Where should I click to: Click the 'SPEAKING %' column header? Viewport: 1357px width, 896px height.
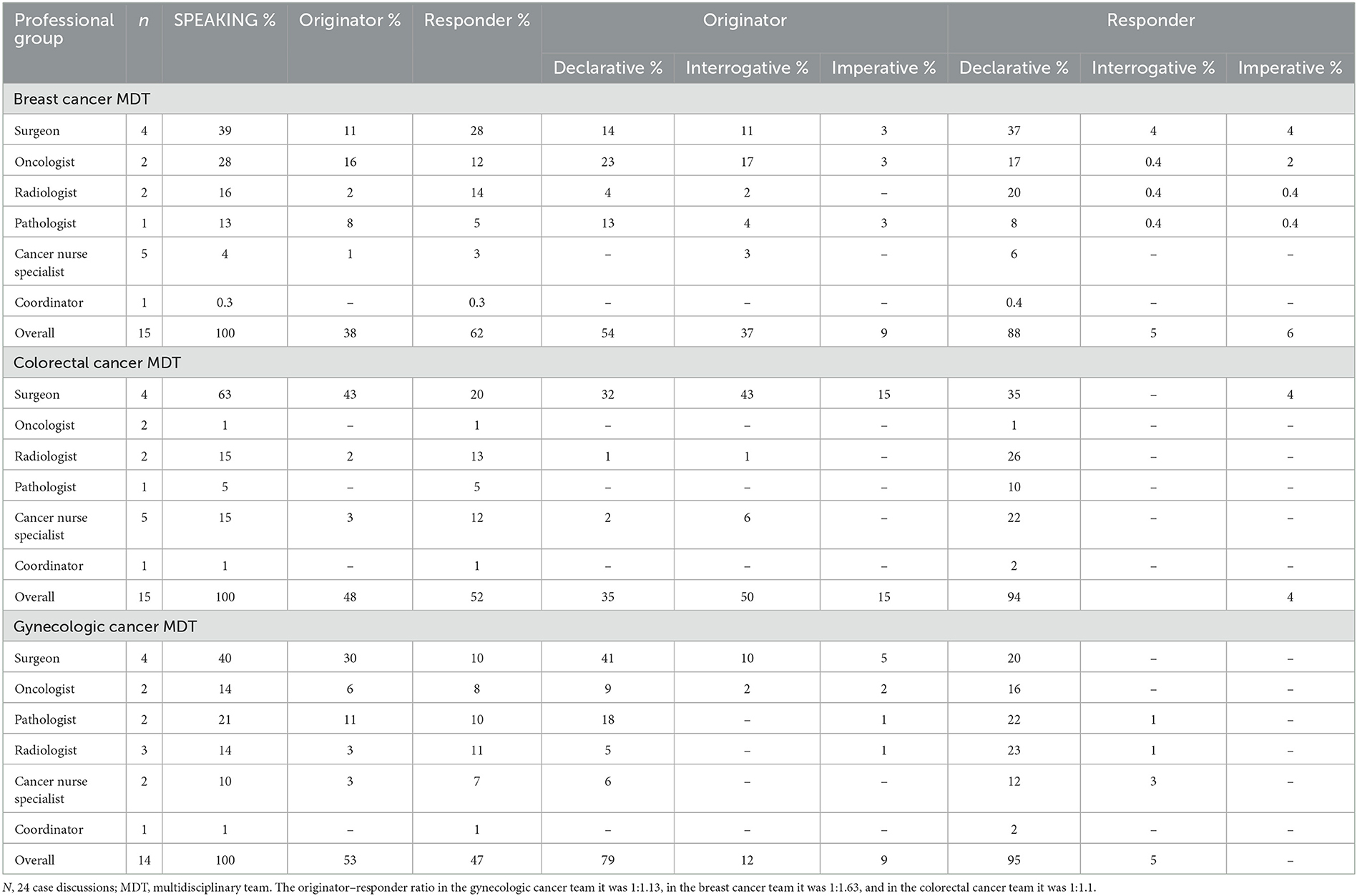(x=225, y=21)
